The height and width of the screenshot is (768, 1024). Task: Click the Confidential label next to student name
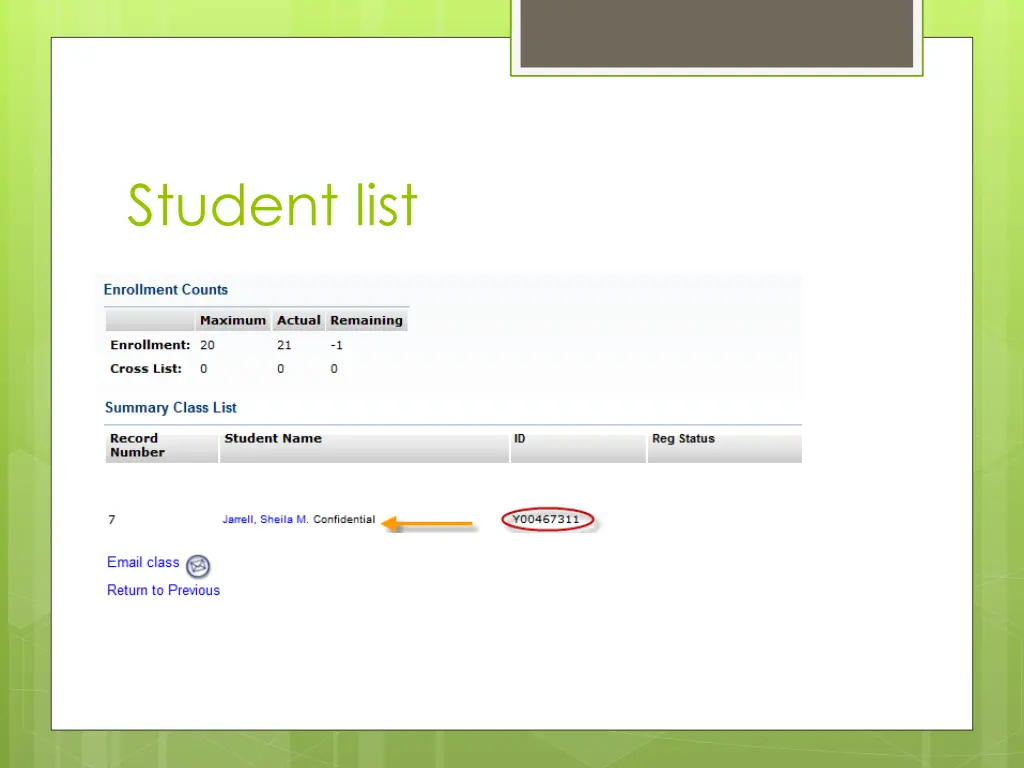click(344, 519)
